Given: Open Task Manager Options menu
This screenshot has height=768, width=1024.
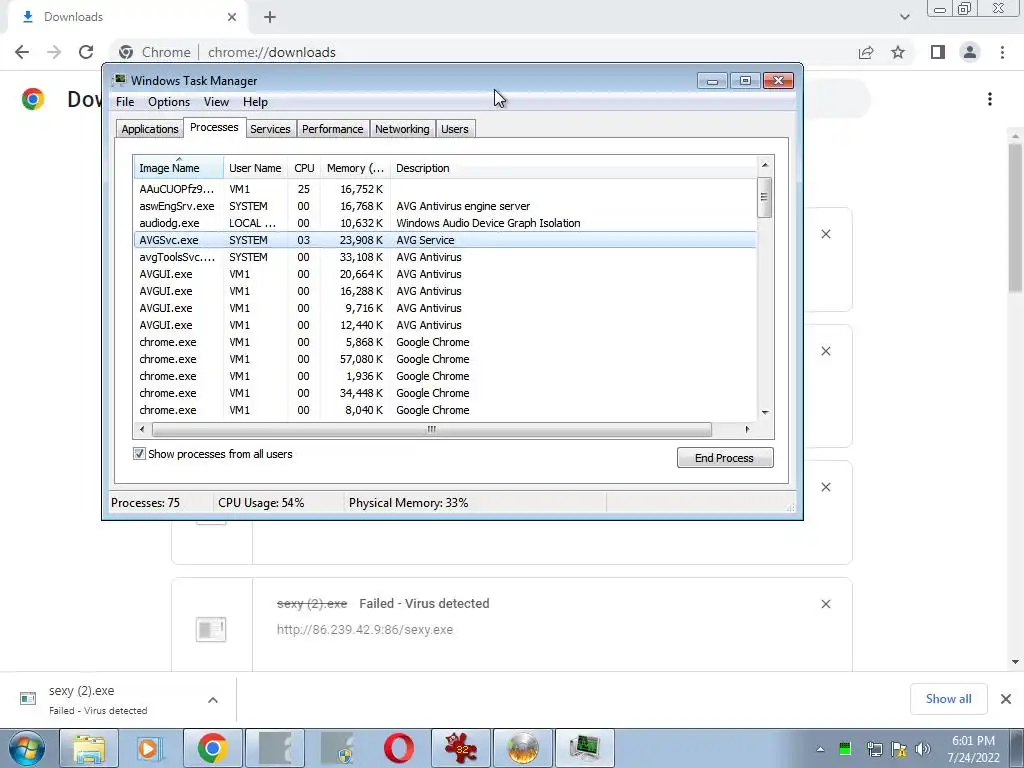Looking at the screenshot, I should coord(168,102).
